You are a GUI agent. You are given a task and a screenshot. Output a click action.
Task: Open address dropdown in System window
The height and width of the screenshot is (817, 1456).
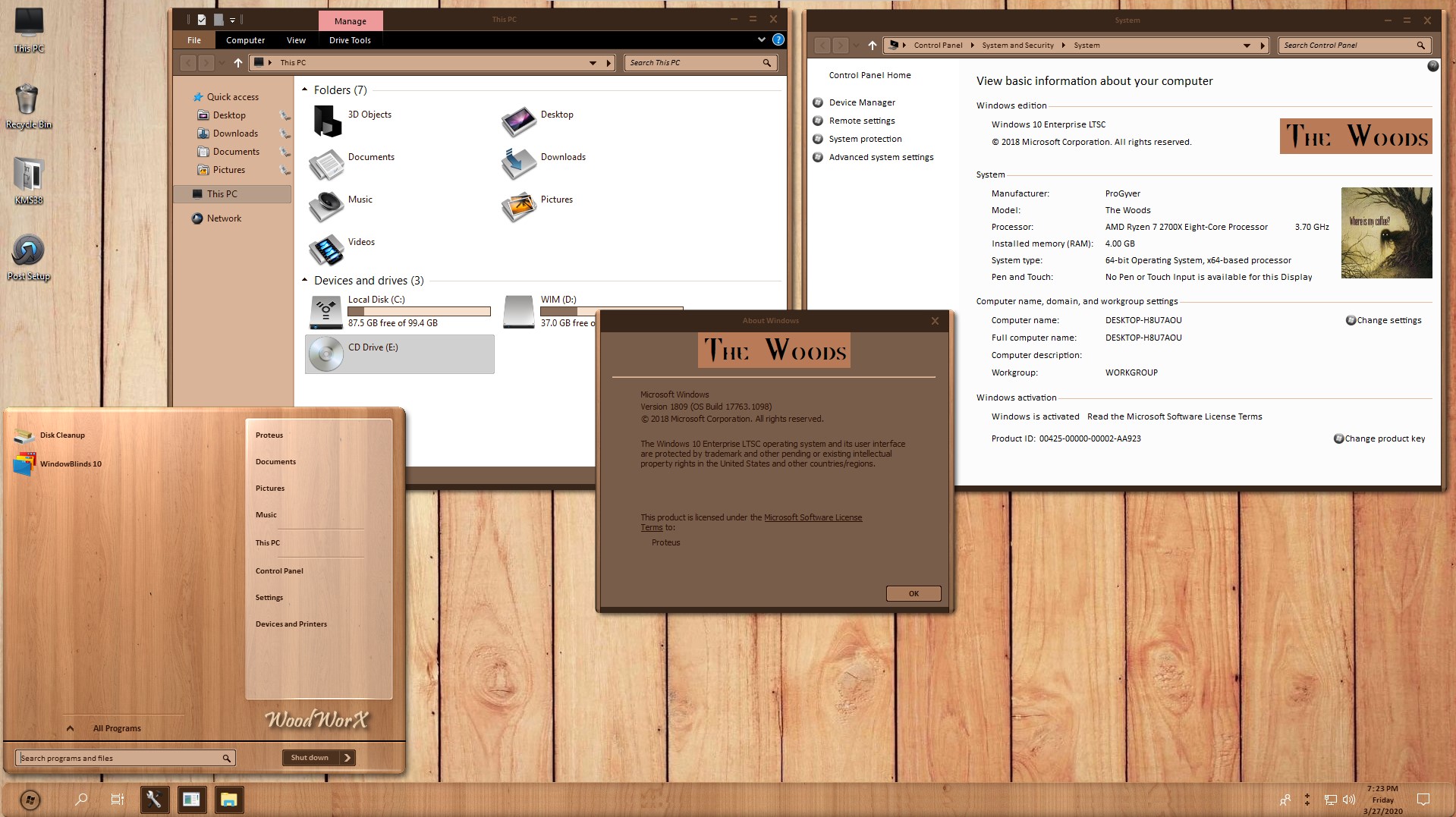click(1246, 46)
